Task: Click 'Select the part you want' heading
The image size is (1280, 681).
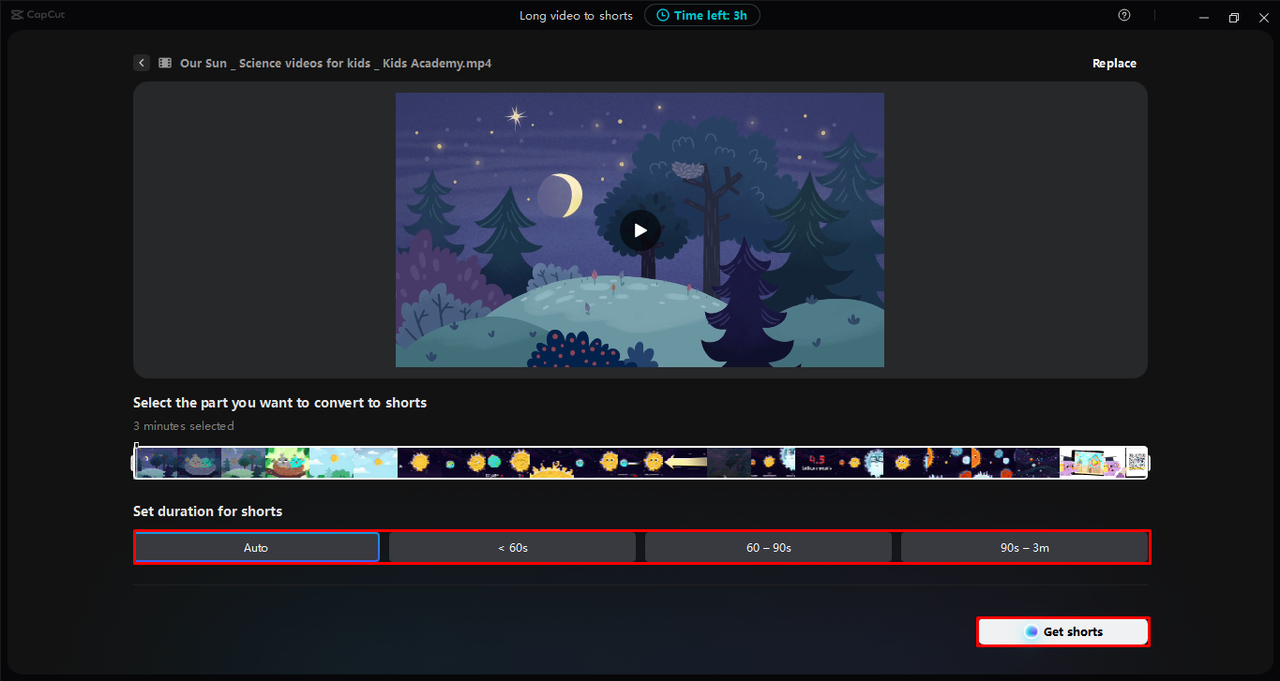Action: click(x=280, y=403)
